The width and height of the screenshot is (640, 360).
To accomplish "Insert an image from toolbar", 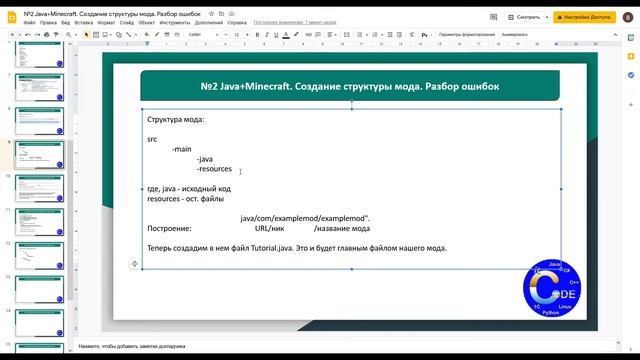I will click(105, 35).
